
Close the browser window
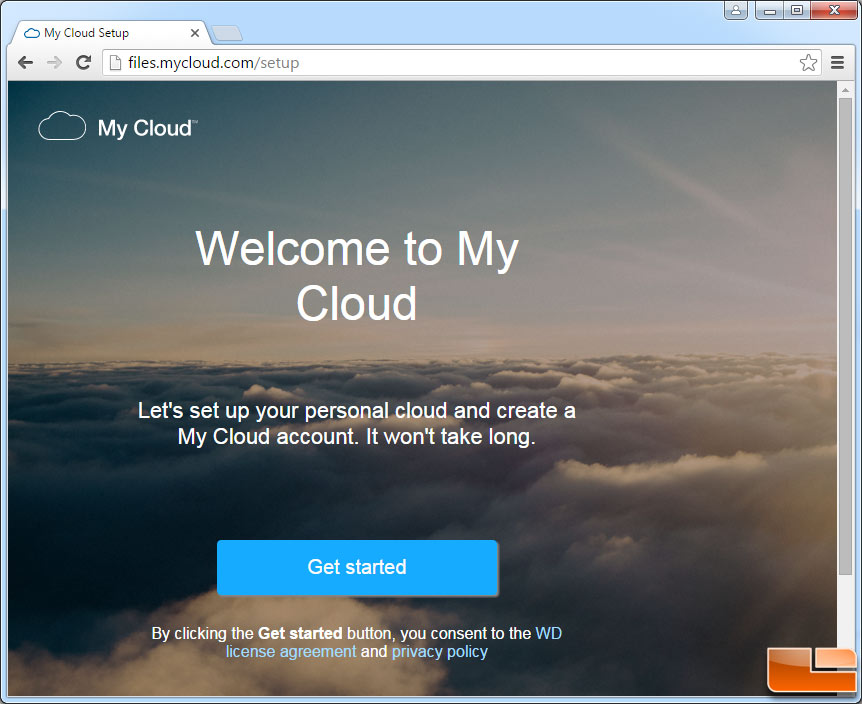[834, 10]
